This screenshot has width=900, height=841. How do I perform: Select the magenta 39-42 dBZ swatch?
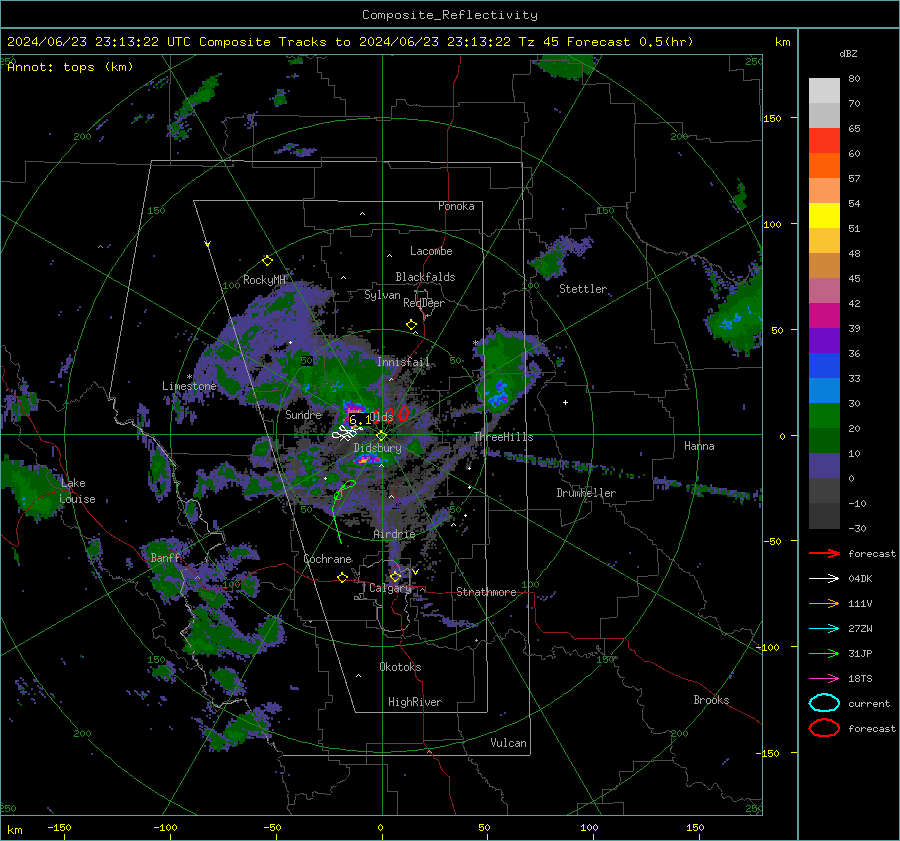(x=824, y=316)
